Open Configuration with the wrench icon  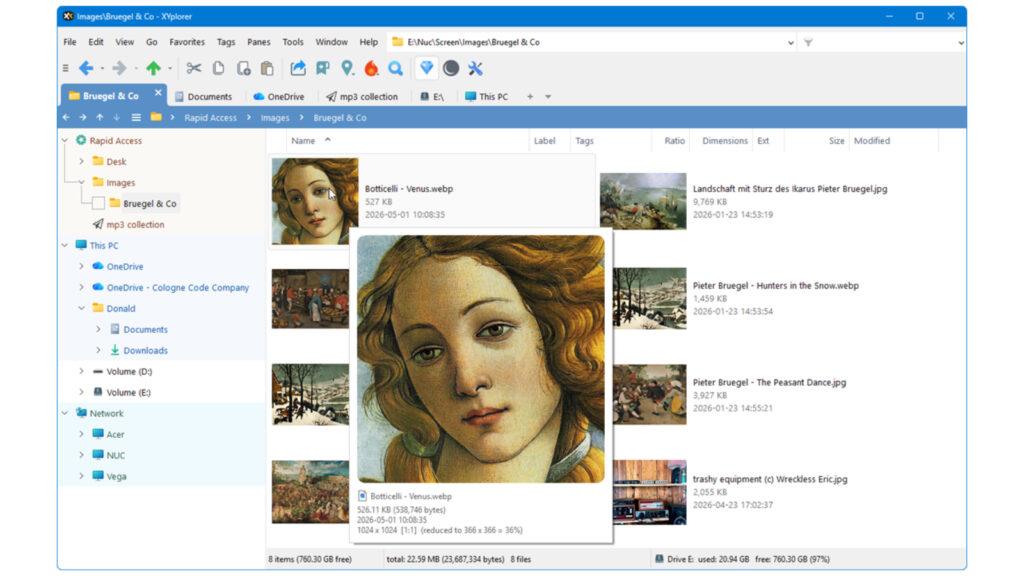475,68
